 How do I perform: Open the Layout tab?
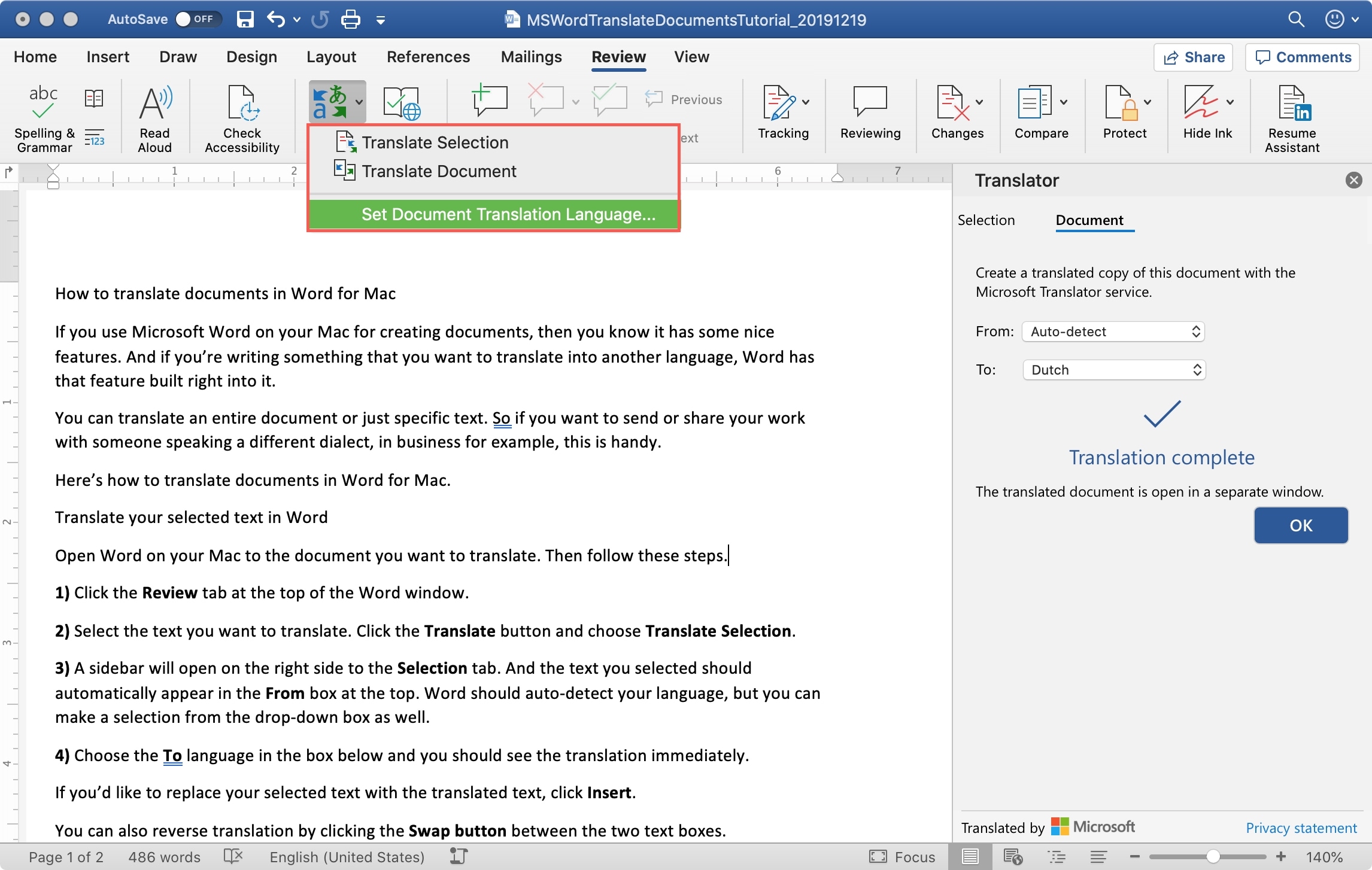coord(331,57)
